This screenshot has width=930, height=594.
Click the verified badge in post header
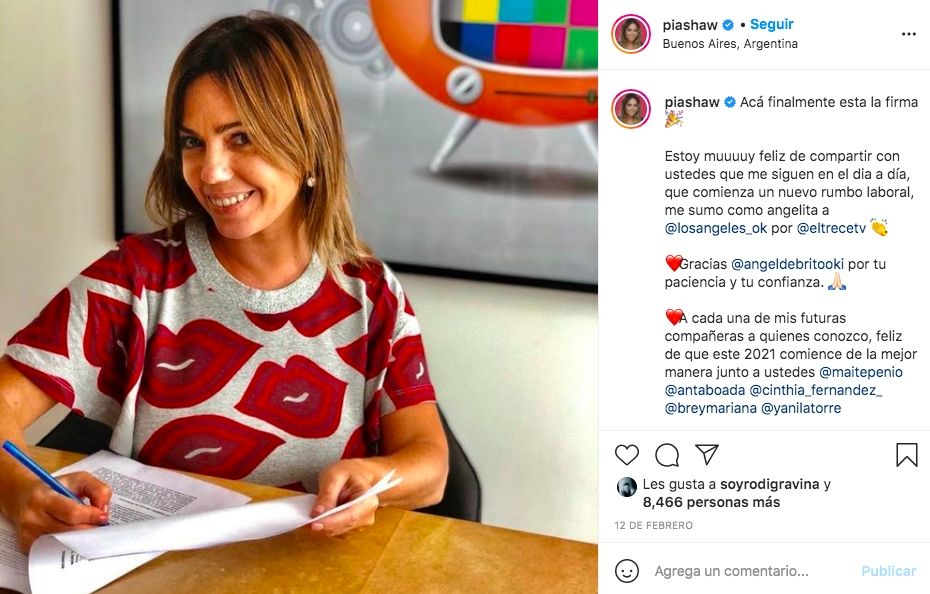point(728,25)
